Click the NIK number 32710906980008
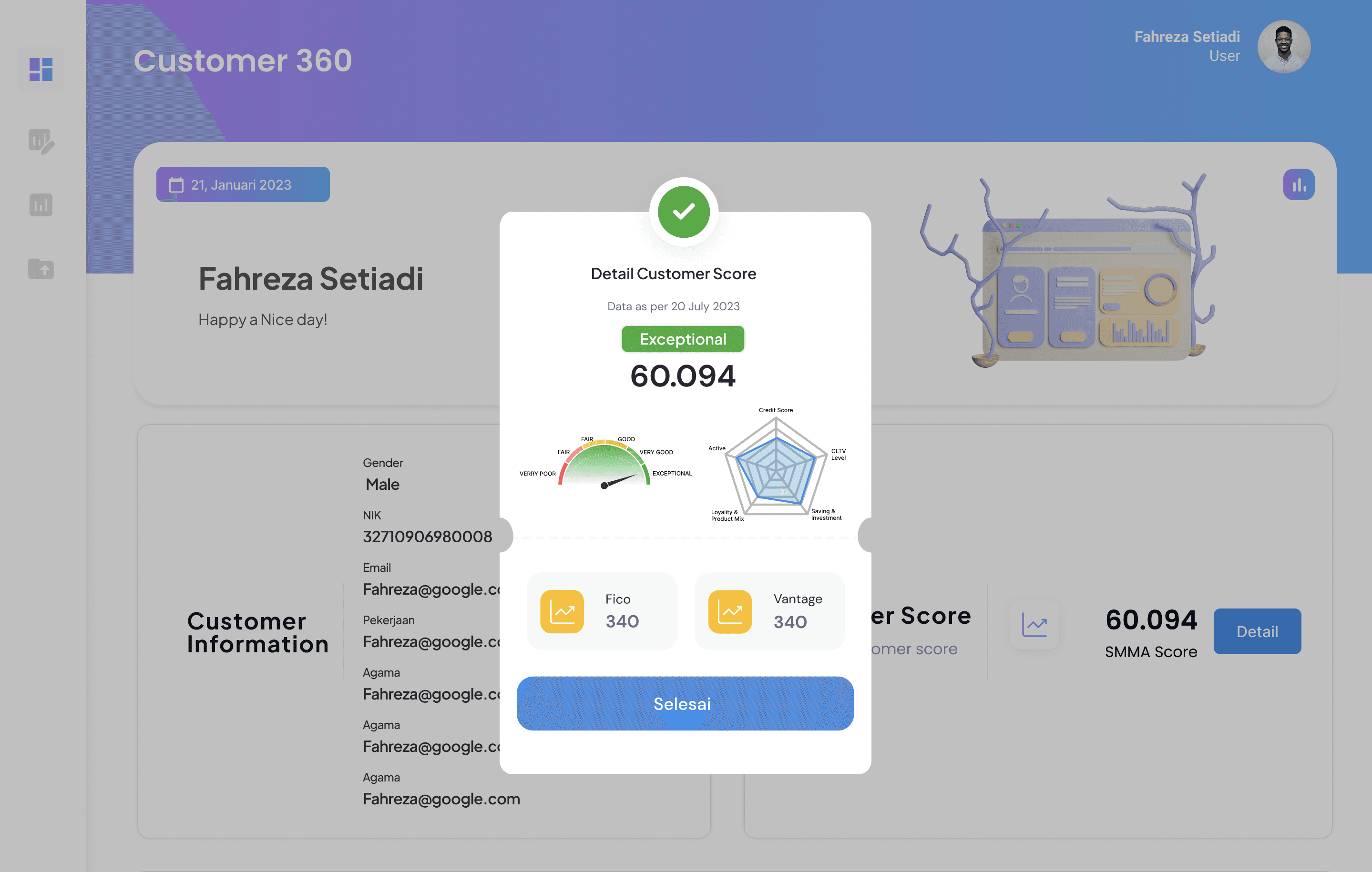 click(x=427, y=537)
